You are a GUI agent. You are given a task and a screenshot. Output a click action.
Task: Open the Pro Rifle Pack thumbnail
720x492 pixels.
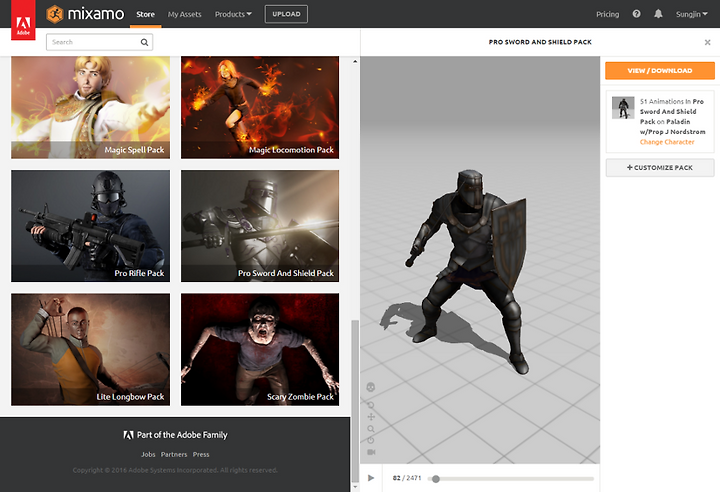pyautogui.click(x=90, y=226)
